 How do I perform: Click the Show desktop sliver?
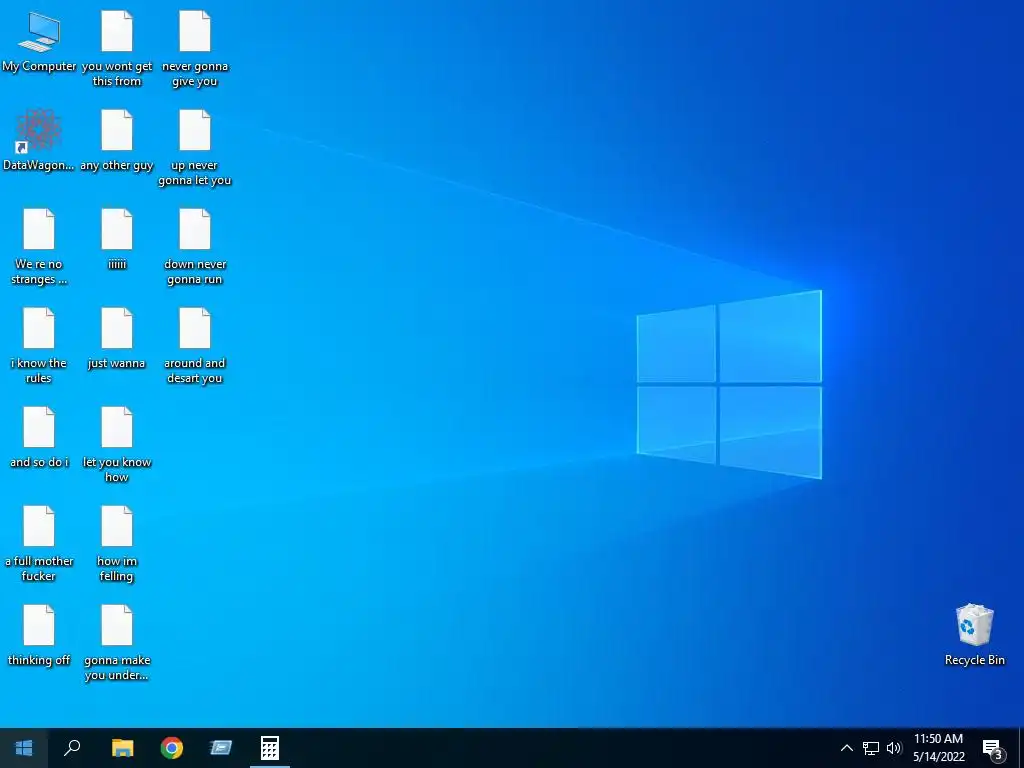coord(1021,748)
